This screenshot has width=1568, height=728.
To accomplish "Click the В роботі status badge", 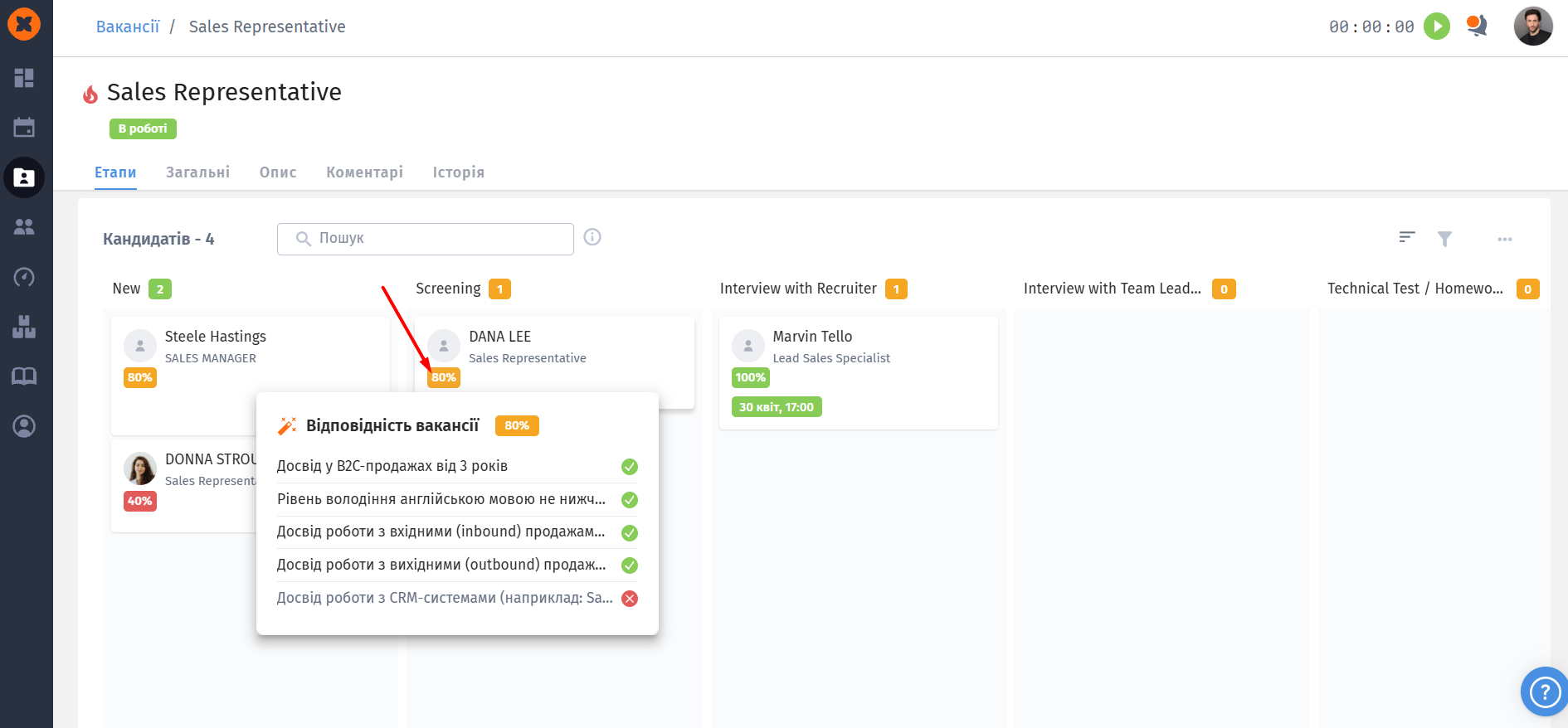I will click(143, 129).
